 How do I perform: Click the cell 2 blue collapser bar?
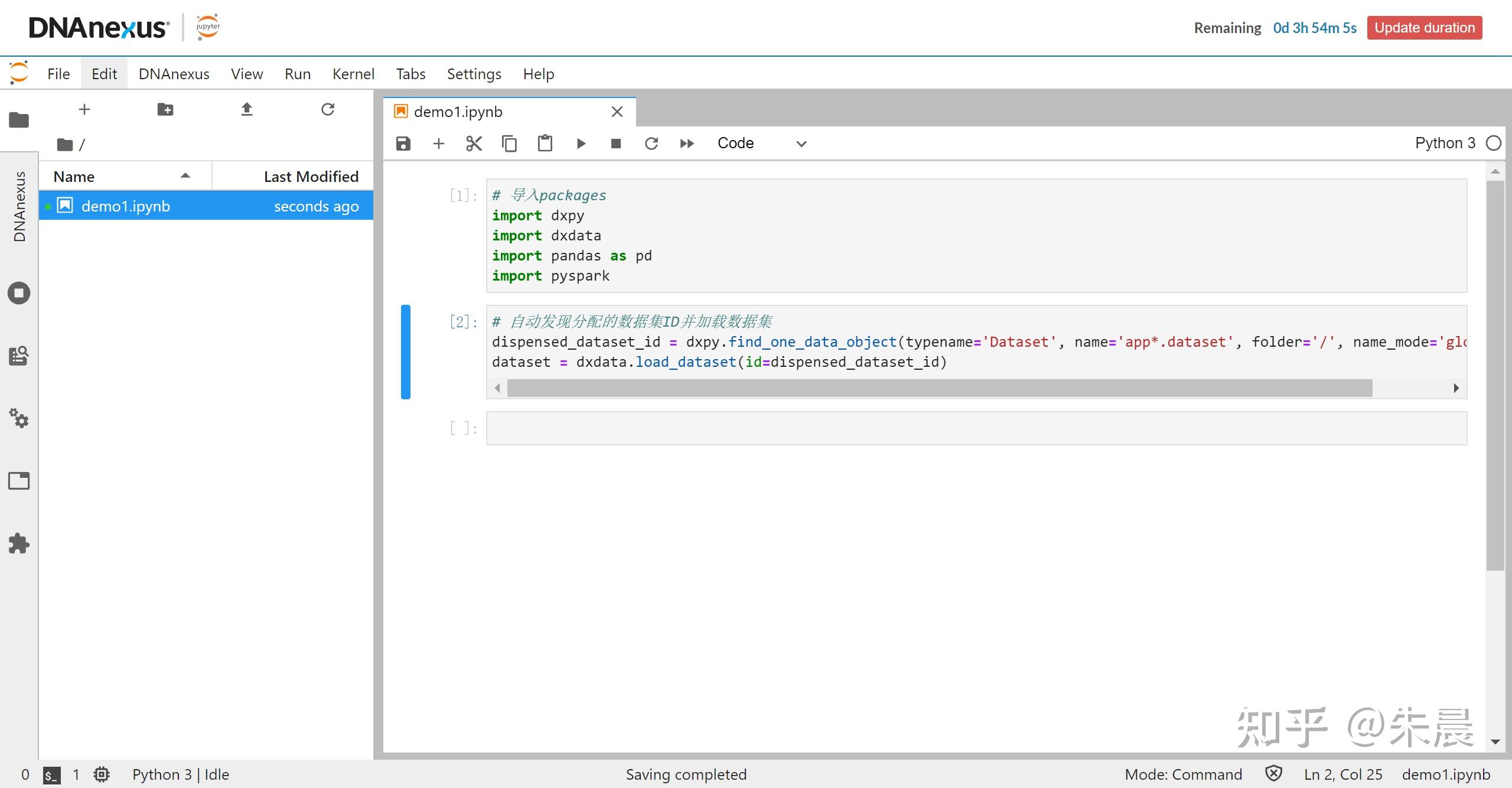(406, 352)
